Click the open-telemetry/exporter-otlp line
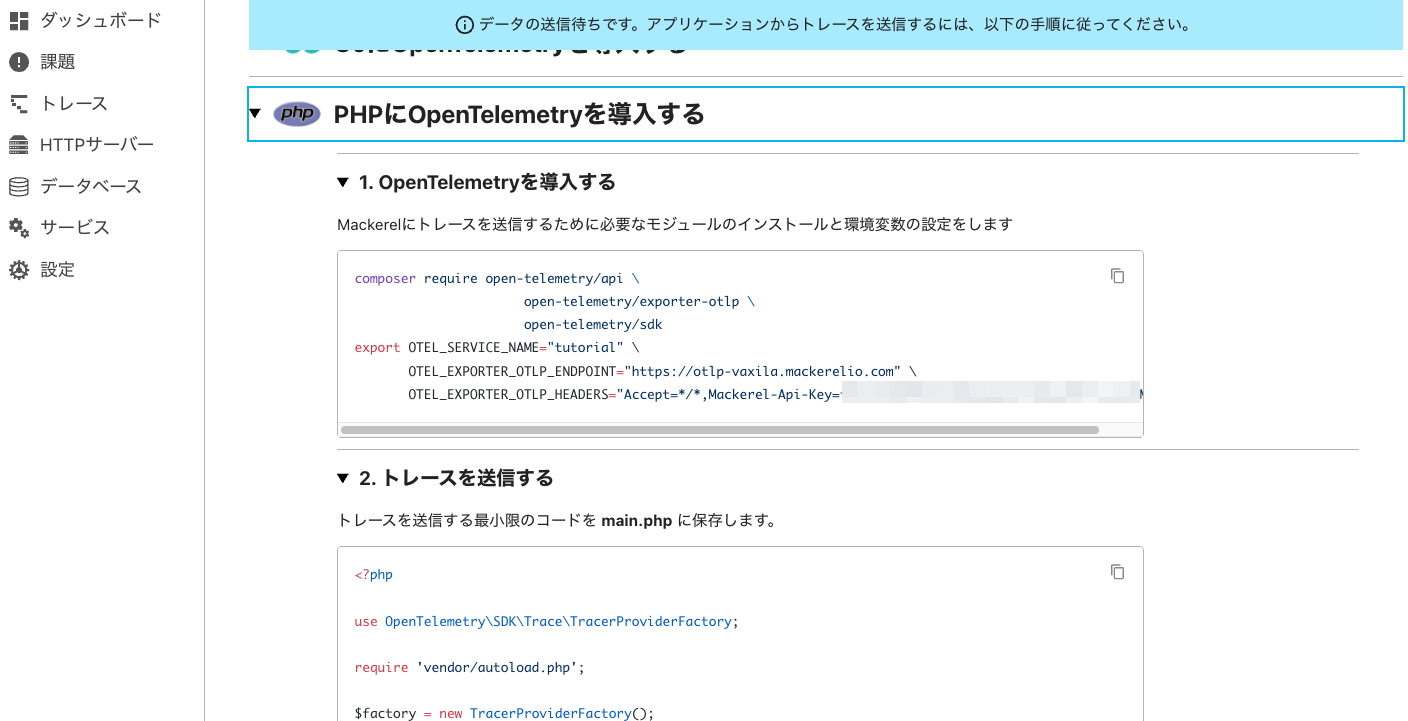 [x=639, y=302]
